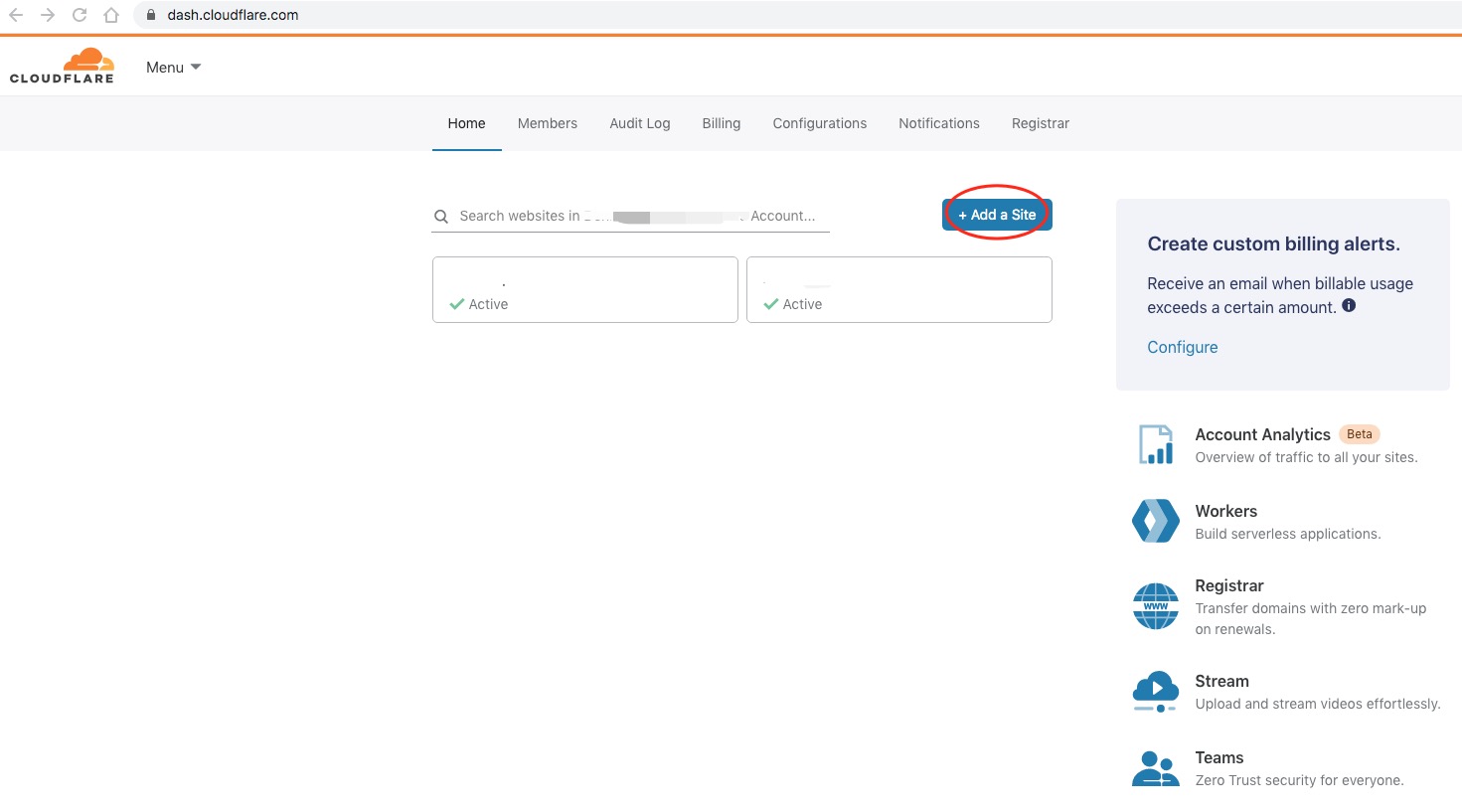Reload the page with refresh icon

[x=80, y=15]
